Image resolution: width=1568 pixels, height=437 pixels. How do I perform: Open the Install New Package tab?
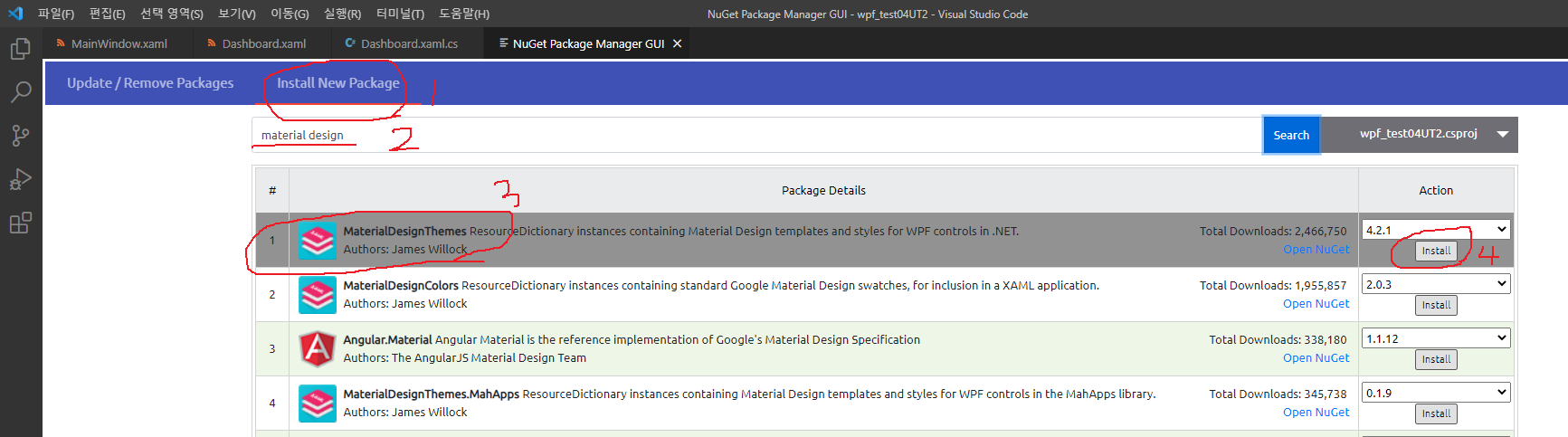[x=337, y=83]
